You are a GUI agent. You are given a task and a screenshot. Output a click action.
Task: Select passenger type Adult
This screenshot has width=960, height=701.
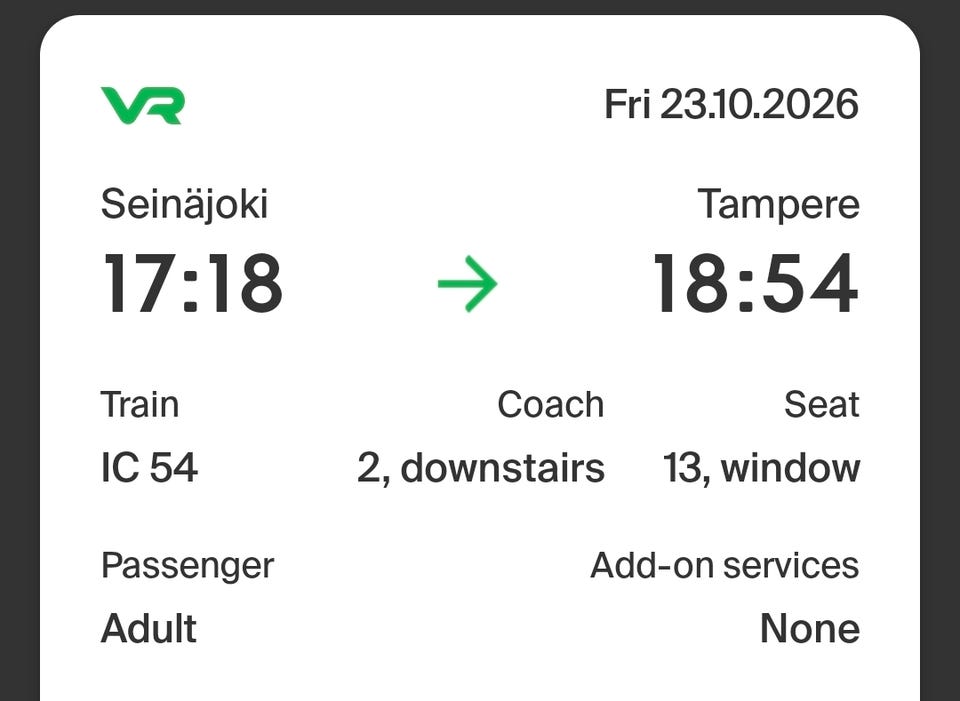[149, 629]
